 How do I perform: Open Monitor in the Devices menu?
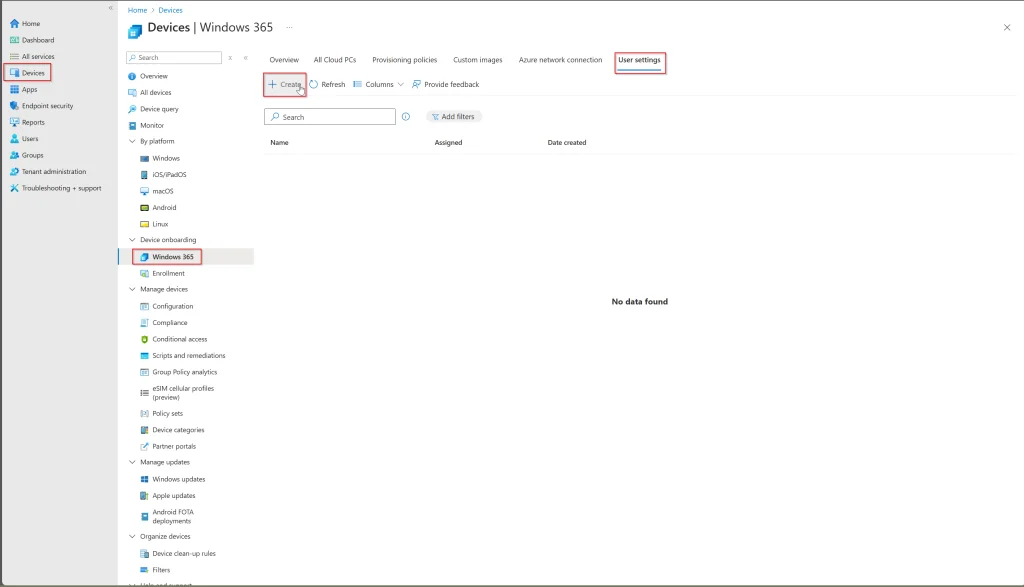tap(146, 125)
